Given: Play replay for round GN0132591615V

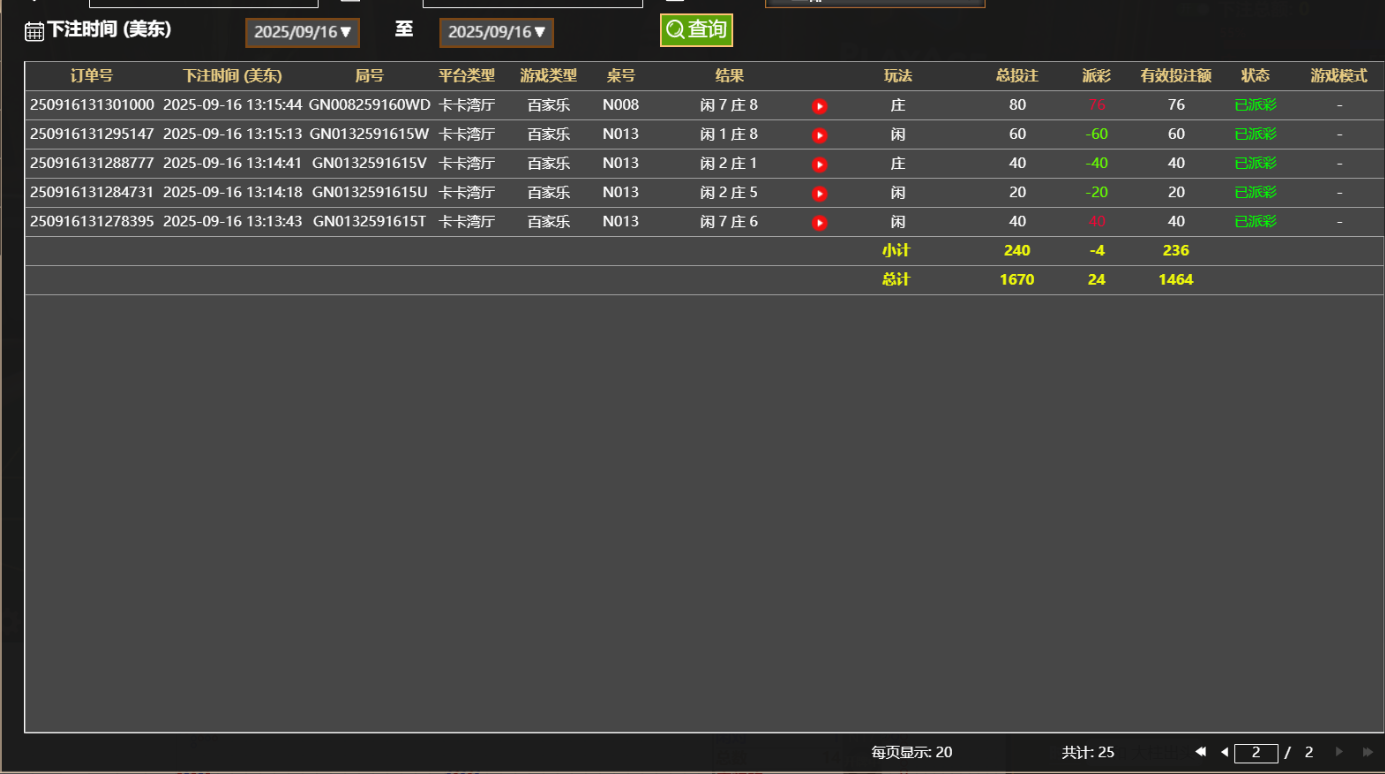Looking at the screenshot, I should click(819, 164).
